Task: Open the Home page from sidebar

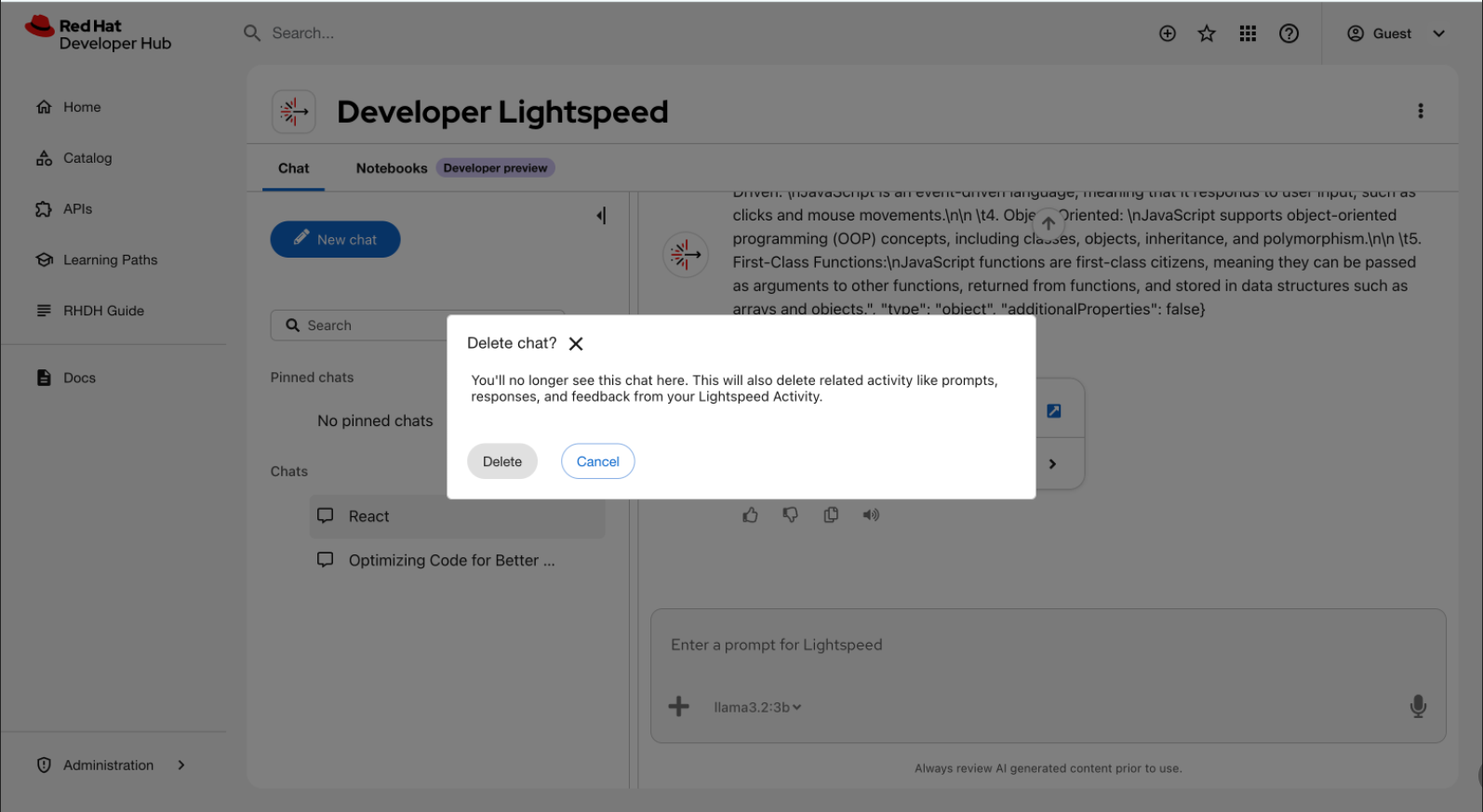Action: coord(68,107)
